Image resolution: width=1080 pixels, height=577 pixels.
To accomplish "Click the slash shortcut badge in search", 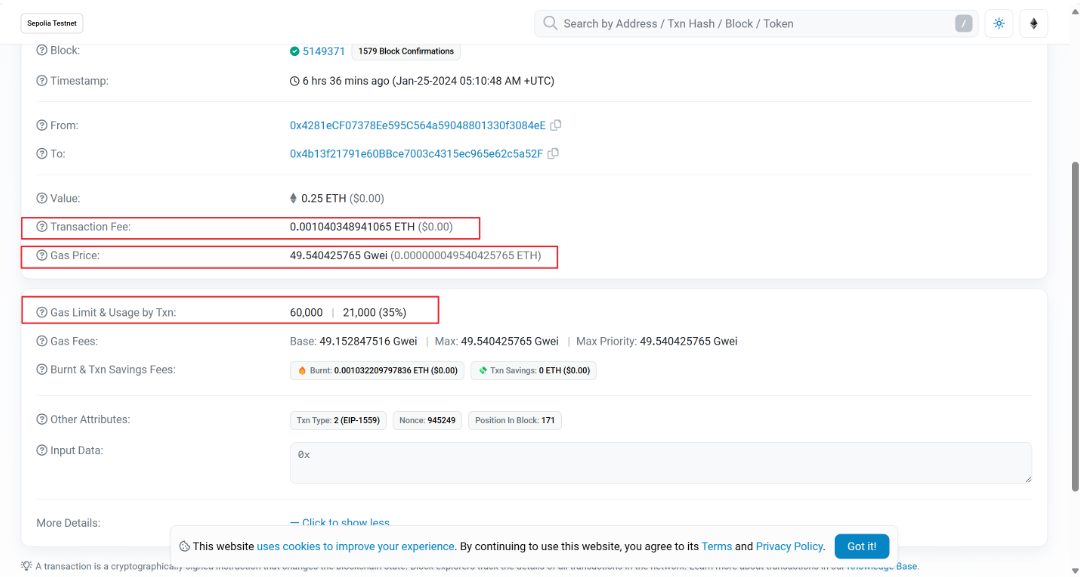I will pos(964,23).
